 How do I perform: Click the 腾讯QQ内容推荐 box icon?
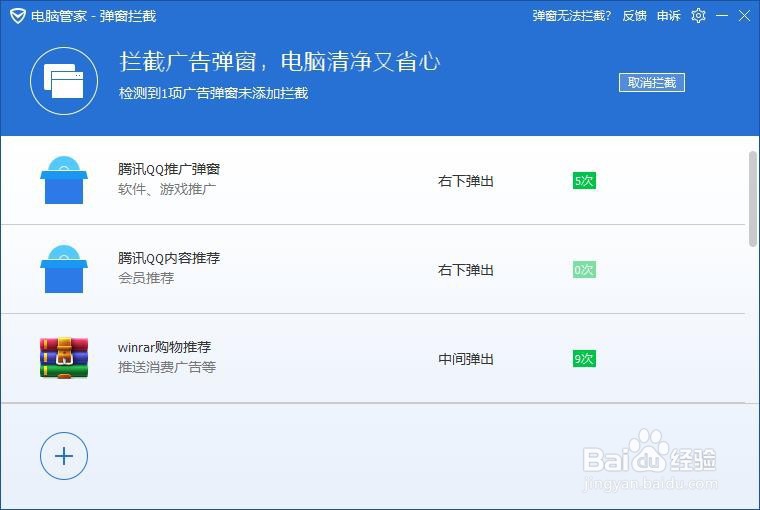(x=64, y=269)
